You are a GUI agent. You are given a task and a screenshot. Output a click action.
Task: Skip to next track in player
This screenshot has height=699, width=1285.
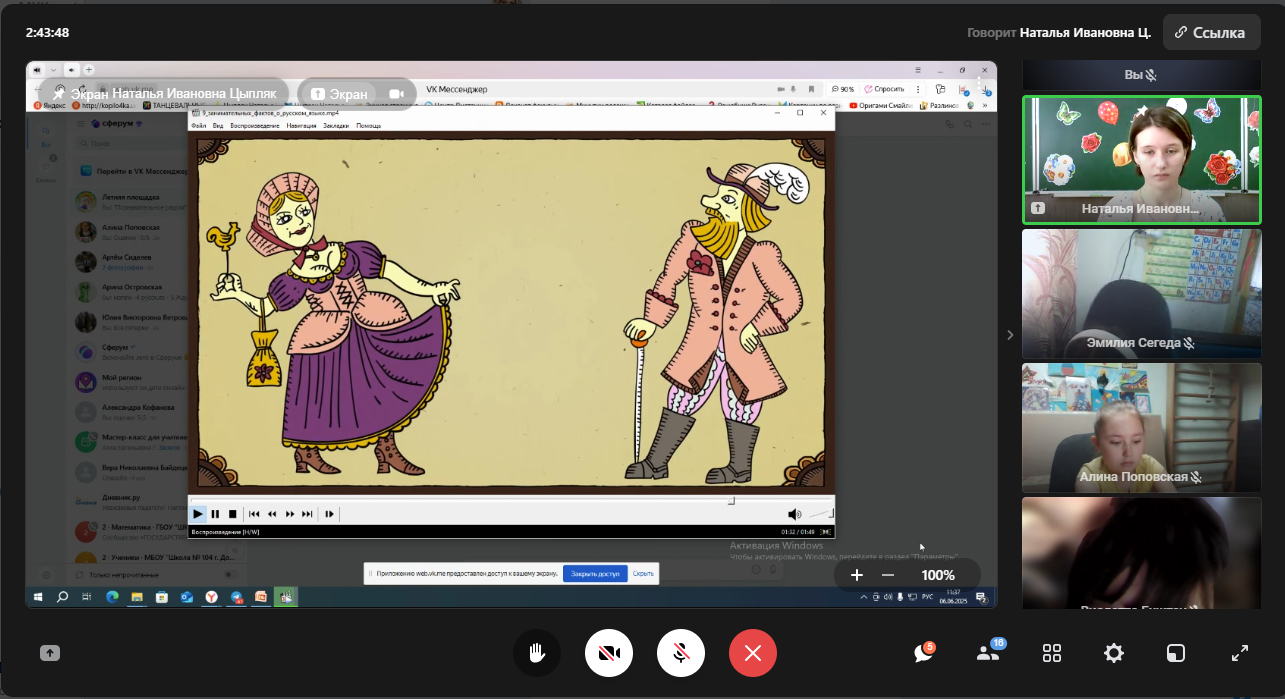click(x=307, y=514)
